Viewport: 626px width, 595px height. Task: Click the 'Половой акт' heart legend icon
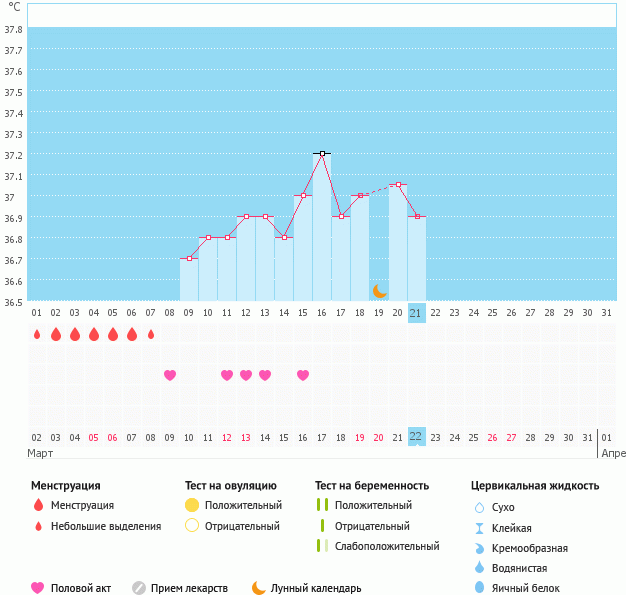tap(38, 588)
